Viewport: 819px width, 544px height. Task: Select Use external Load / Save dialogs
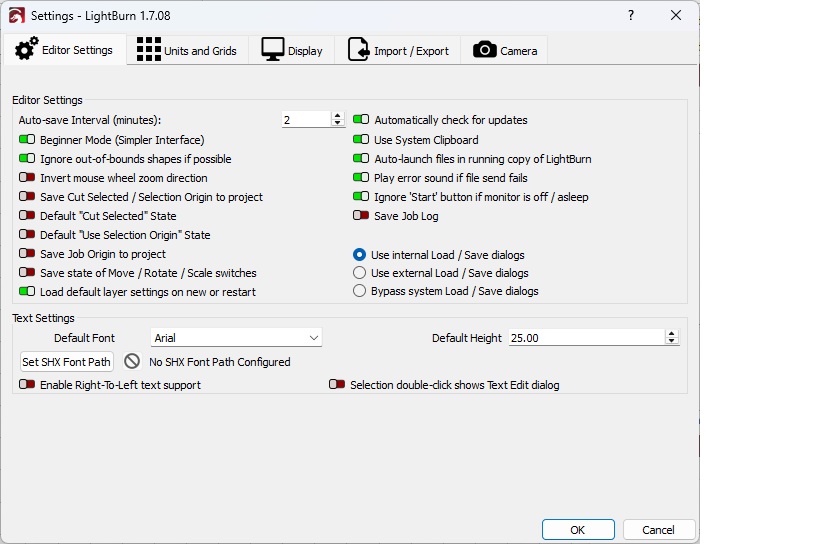[360, 273]
